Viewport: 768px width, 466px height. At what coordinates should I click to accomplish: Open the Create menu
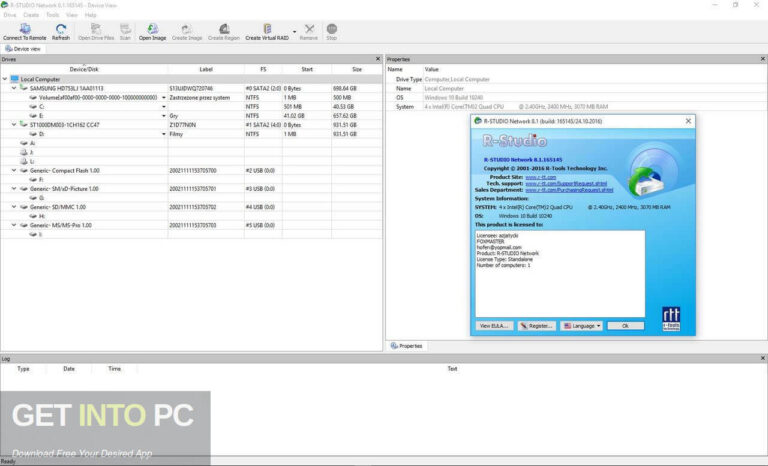31,15
